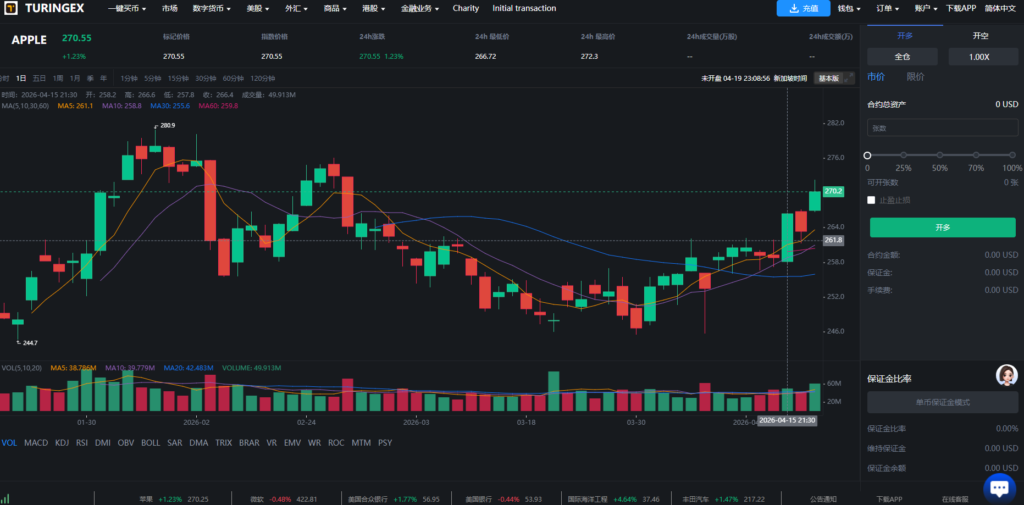
Task: Click the green 开多 submit button
Action: (942, 227)
